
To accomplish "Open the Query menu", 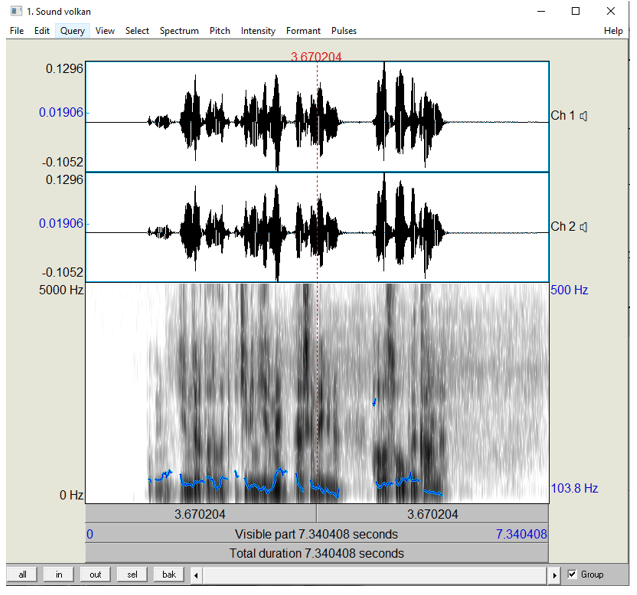I will (x=72, y=31).
